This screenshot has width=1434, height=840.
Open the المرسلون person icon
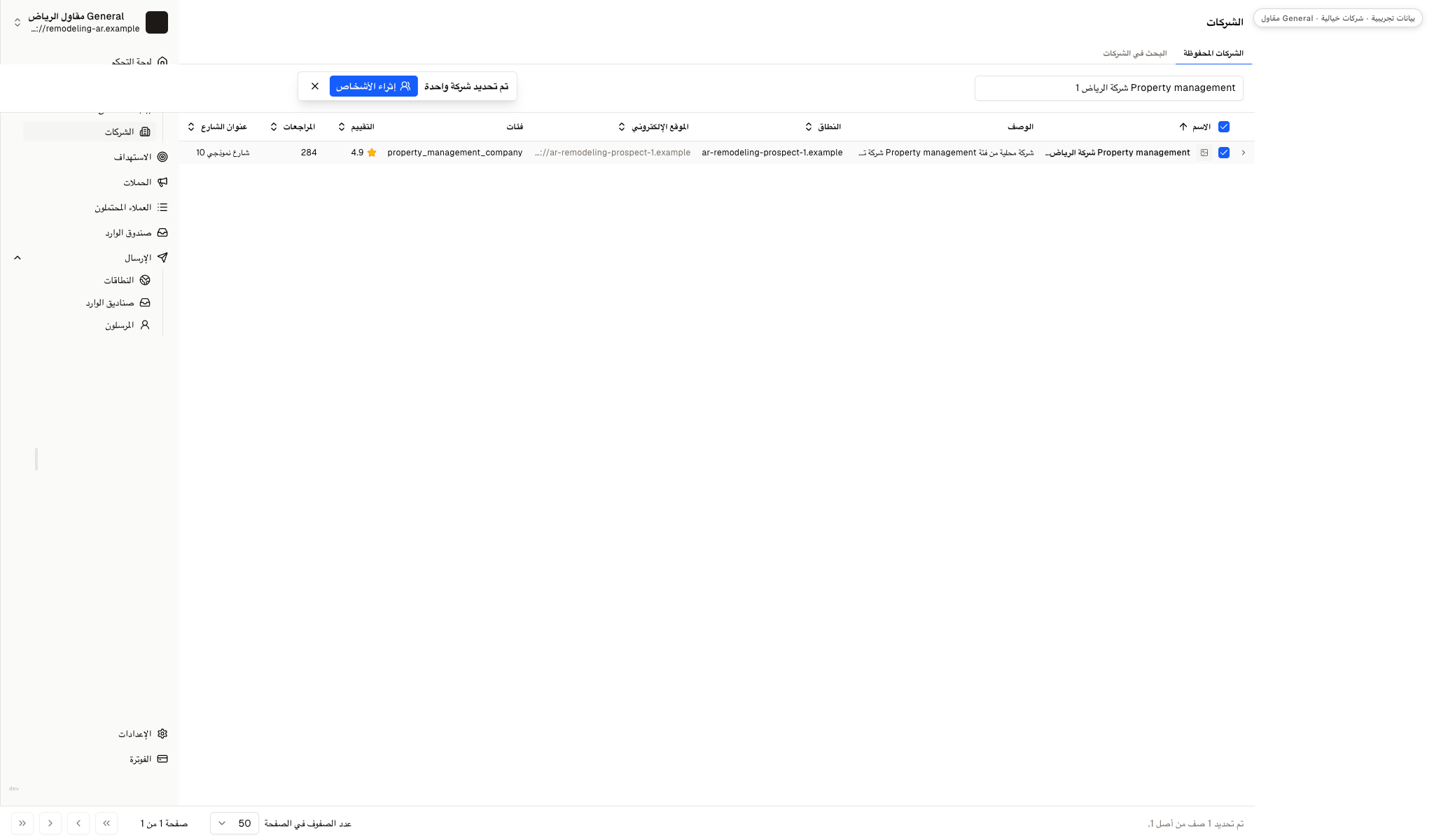[x=145, y=325]
